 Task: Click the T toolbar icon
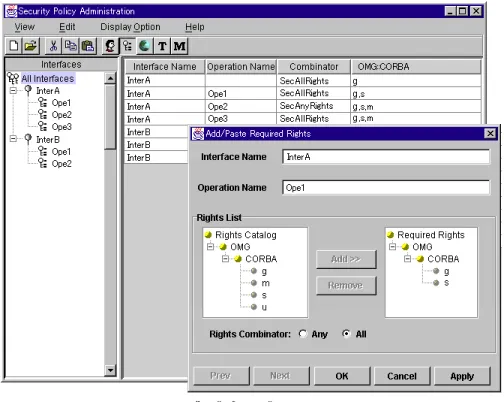pyautogui.click(x=162, y=46)
